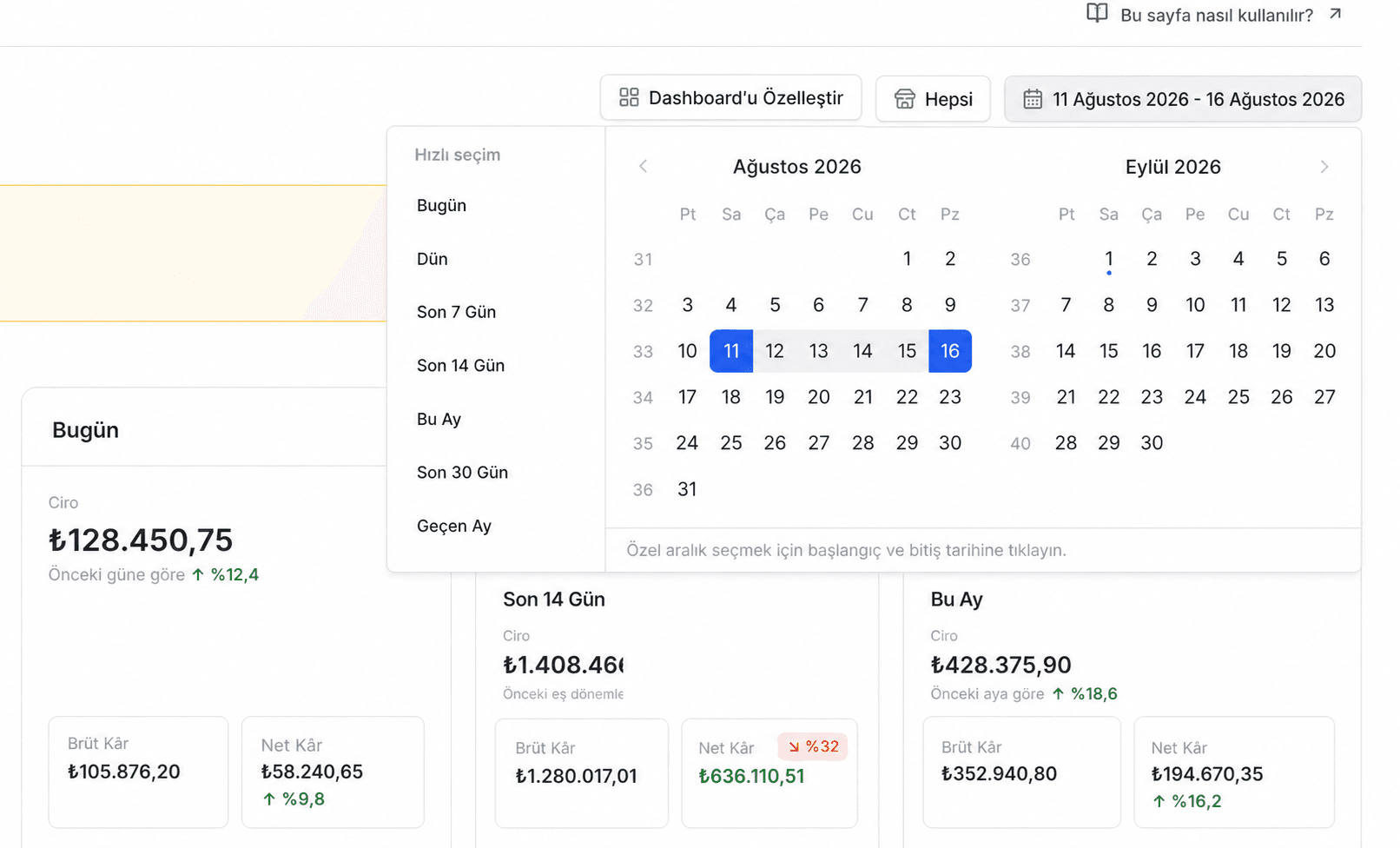Screen dimensions: 1400x848
Task: Open the Net Kâr ₺58.240,65 box
Action: point(333,772)
